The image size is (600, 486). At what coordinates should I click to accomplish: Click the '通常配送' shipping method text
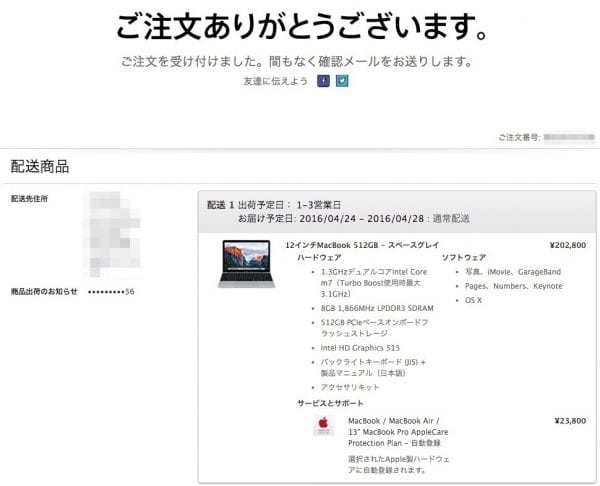pos(451,219)
